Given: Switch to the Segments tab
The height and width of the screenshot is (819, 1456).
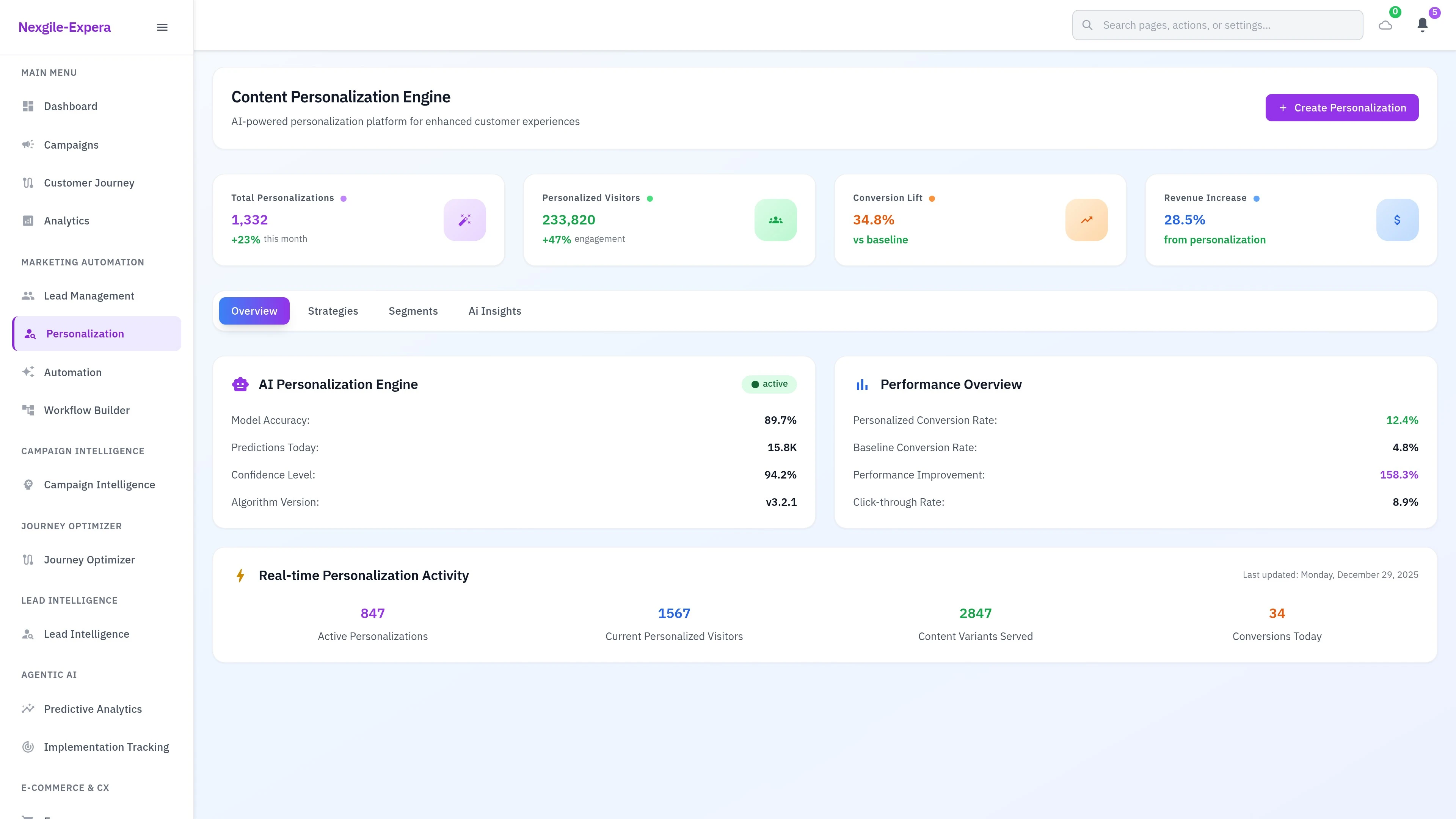Looking at the screenshot, I should pyautogui.click(x=413, y=311).
